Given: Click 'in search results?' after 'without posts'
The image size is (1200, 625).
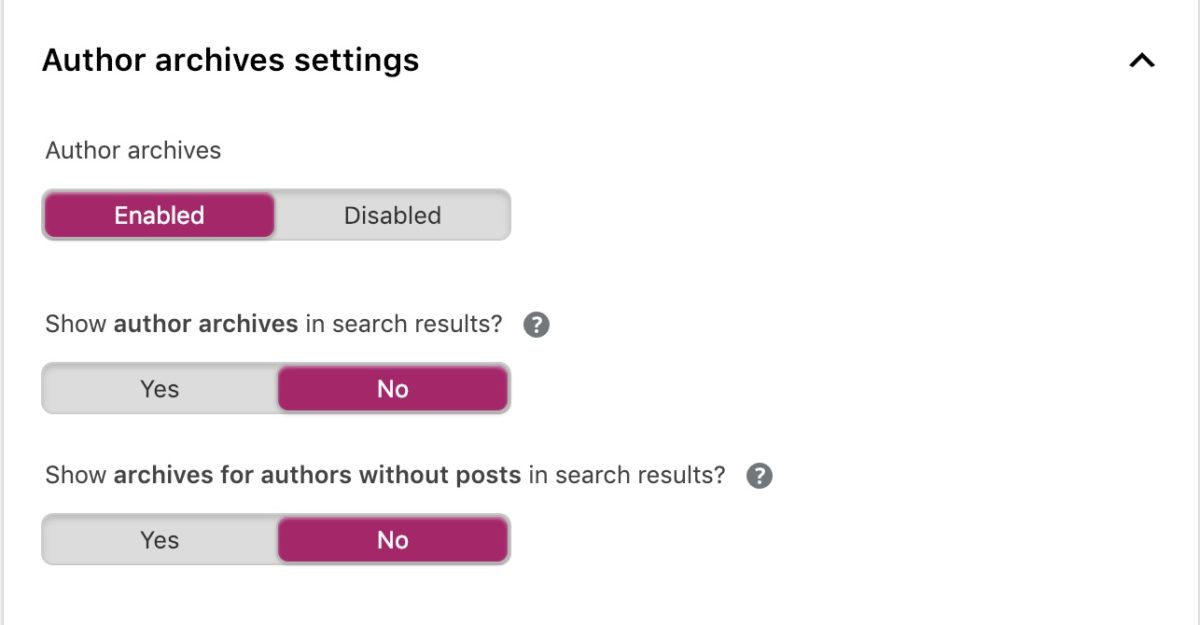Looking at the screenshot, I should click(x=627, y=475).
